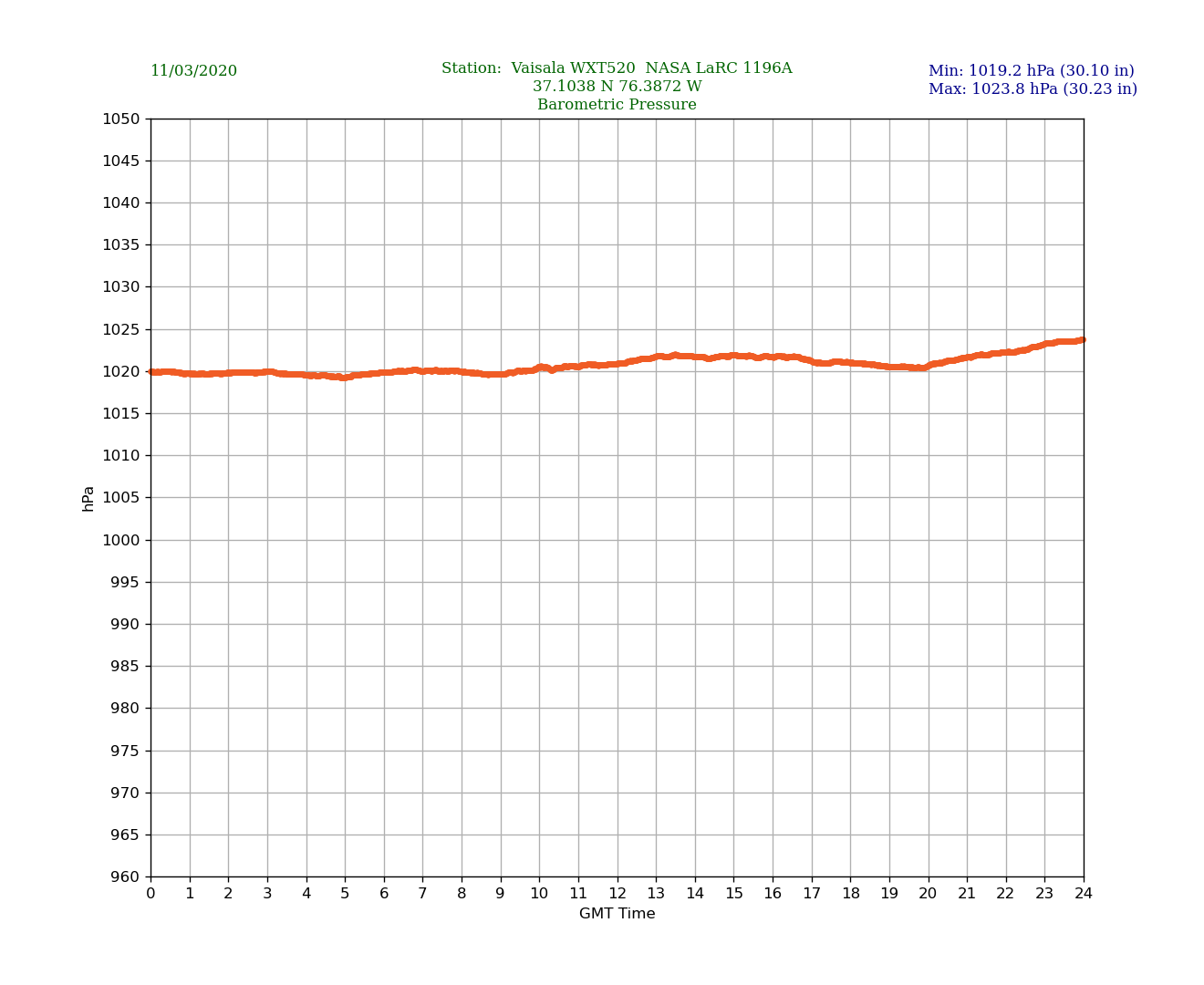
Task: Click the 5 hour tick on x-axis
Action: click(x=345, y=894)
